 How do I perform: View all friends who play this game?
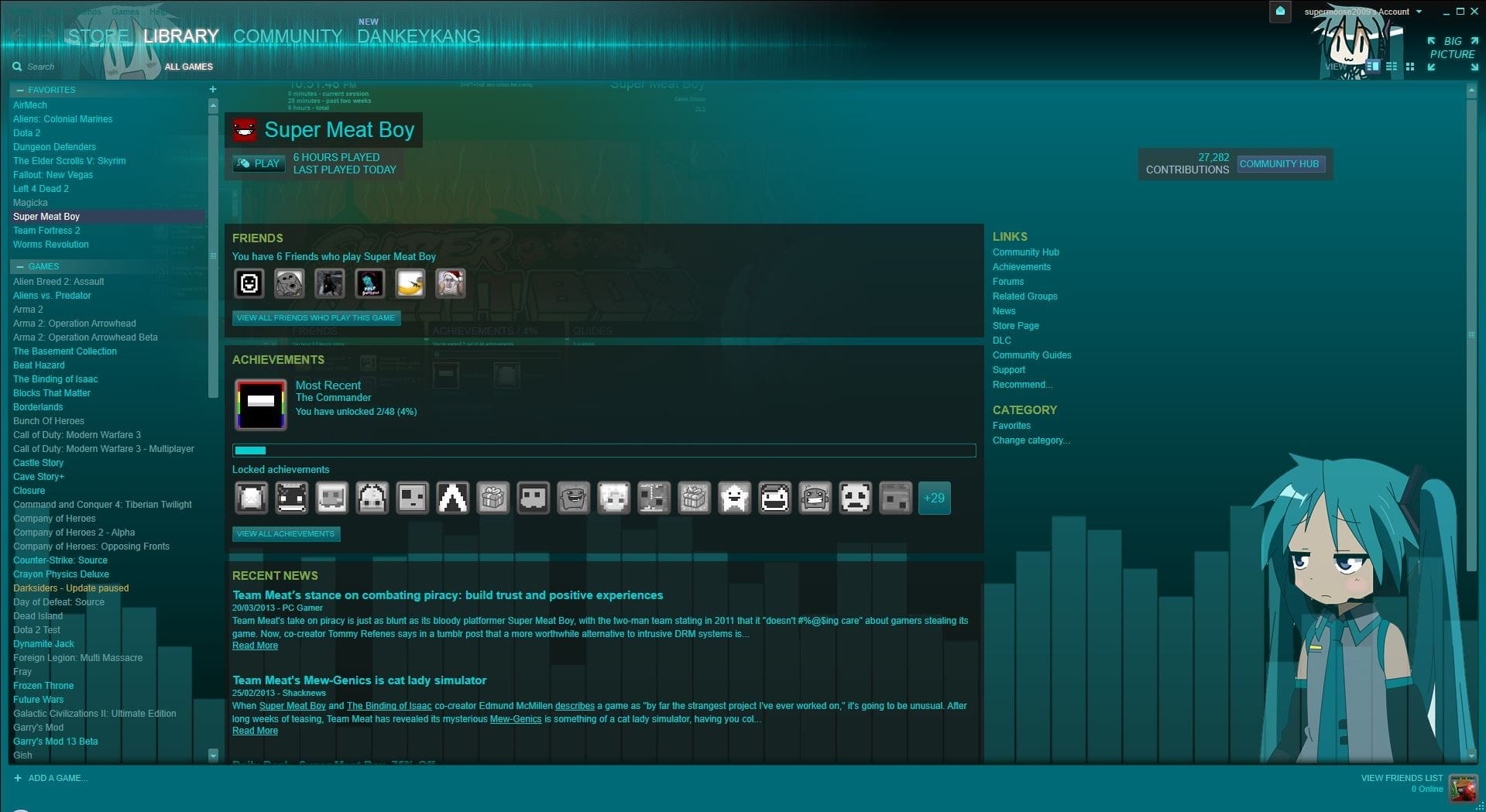[316, 317]
